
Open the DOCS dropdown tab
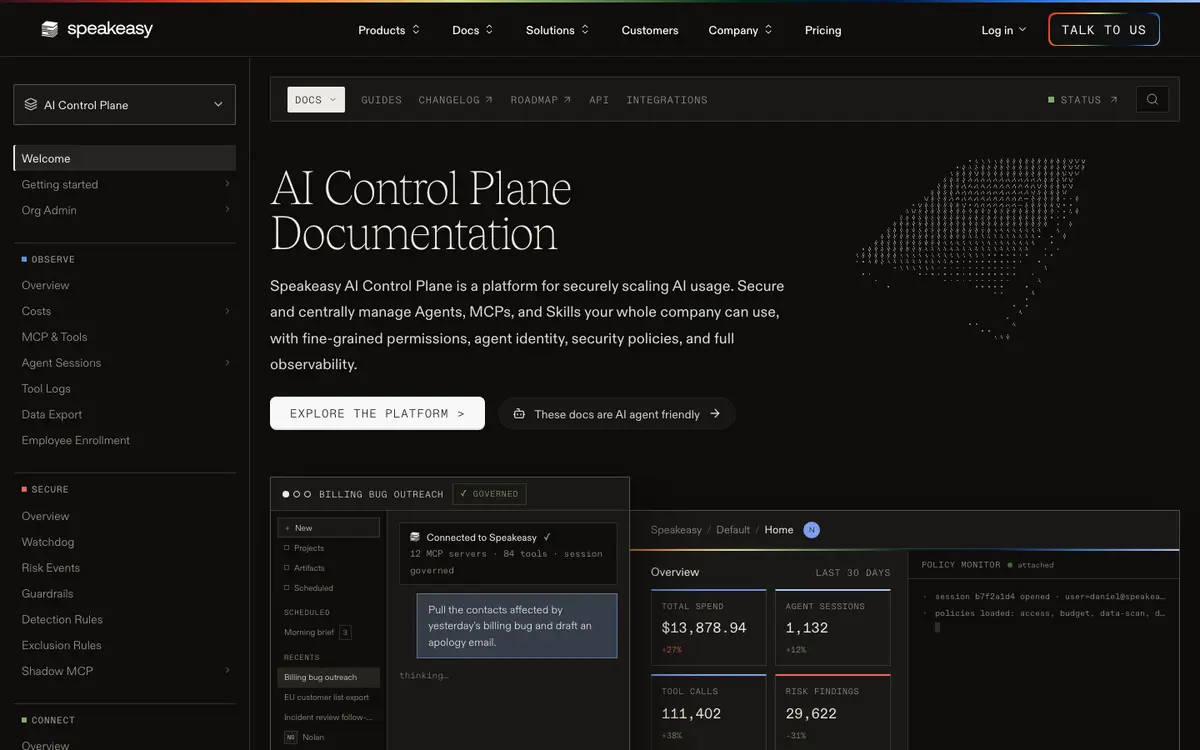(x=316, y=100)
